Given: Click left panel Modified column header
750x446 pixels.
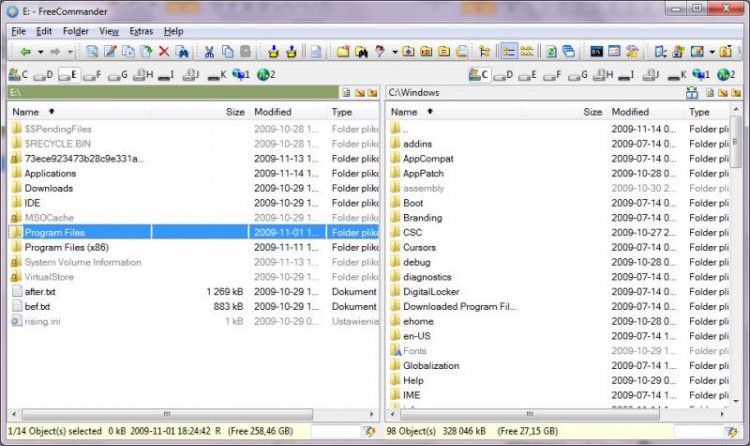Looking at the screenshot, I should [287, 112].
